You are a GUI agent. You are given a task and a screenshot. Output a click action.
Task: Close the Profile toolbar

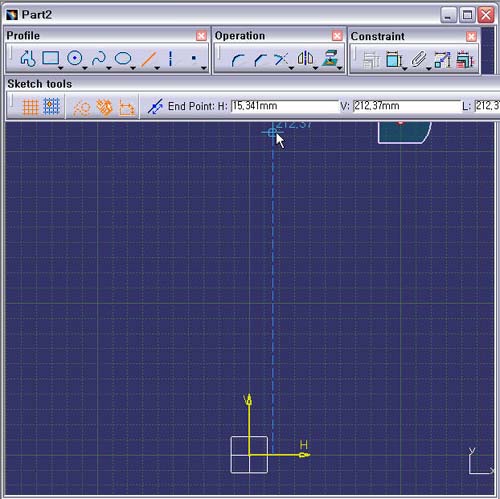(201, 36)
